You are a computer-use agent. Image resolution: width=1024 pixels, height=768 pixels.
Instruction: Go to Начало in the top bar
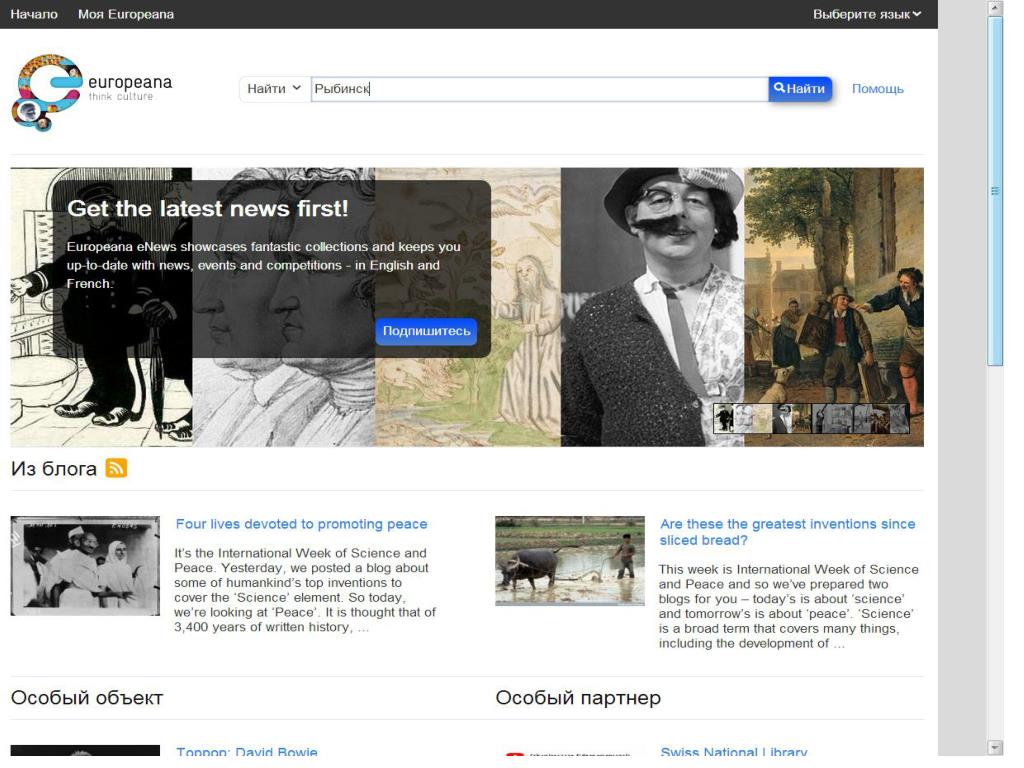tap(34, 14)
